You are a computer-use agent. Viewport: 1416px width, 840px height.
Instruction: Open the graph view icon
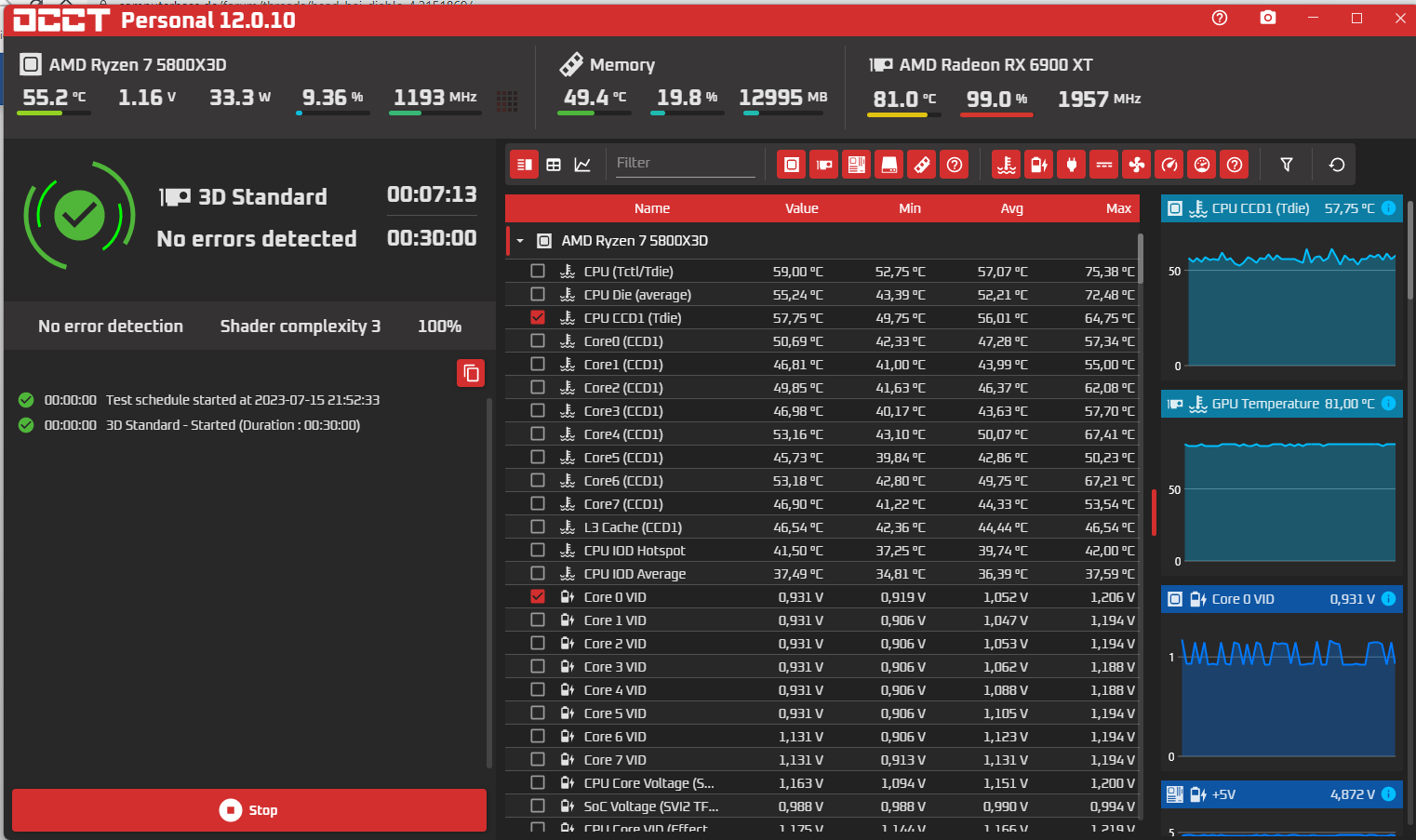click(x=582, y=165)
